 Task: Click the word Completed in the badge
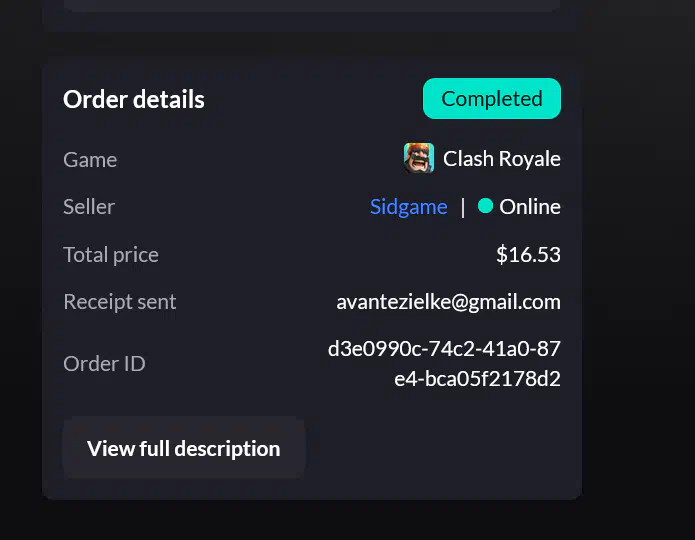(x=491, y=99)
